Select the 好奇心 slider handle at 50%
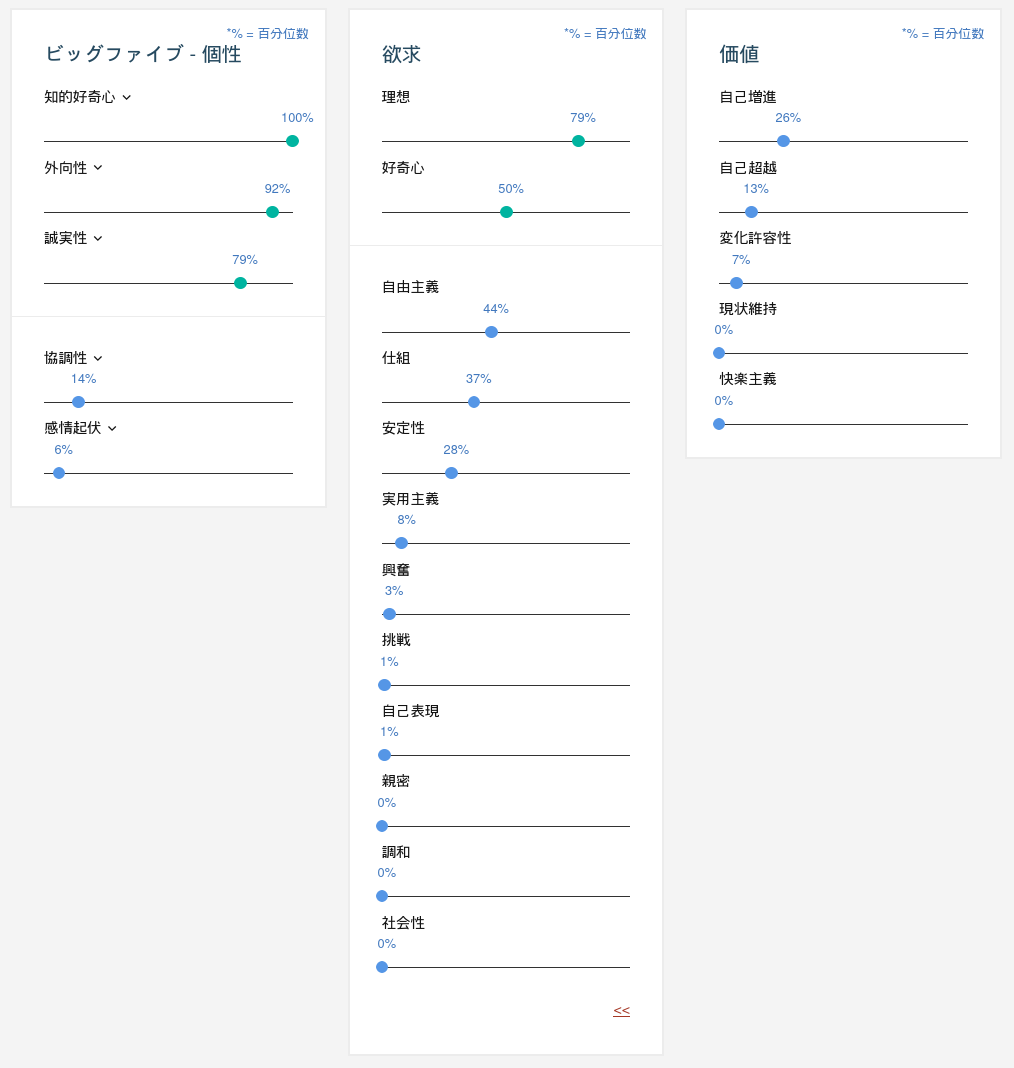The height and width of the screenshot is (1068, 1014). (x=506, y=212)
